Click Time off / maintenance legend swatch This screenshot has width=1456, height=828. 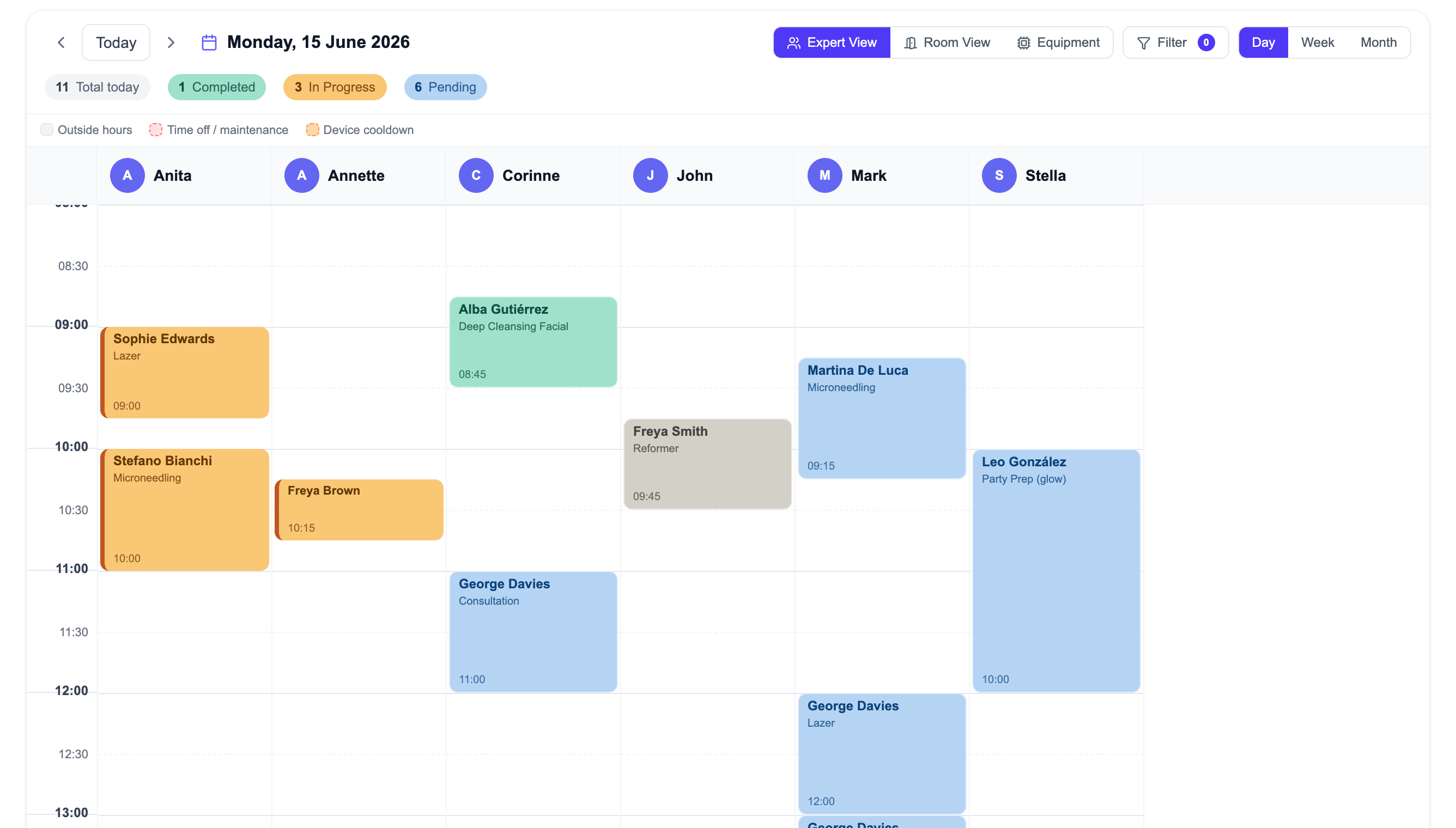156,130
